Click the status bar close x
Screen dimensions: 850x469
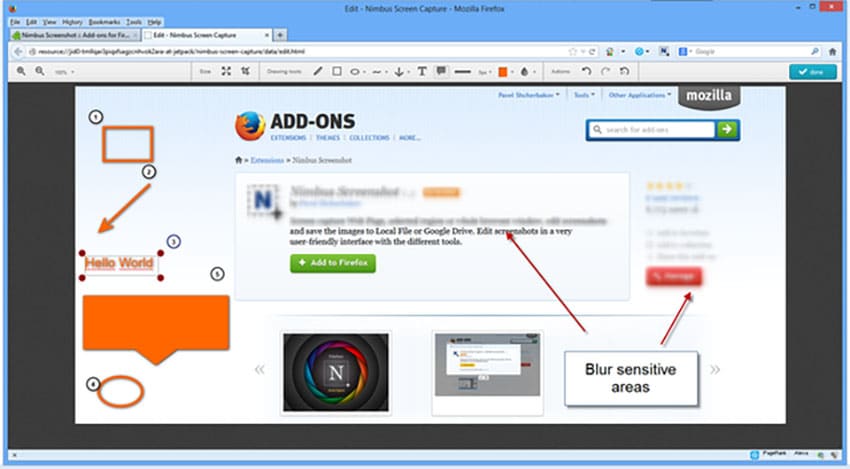coord(14,455)
